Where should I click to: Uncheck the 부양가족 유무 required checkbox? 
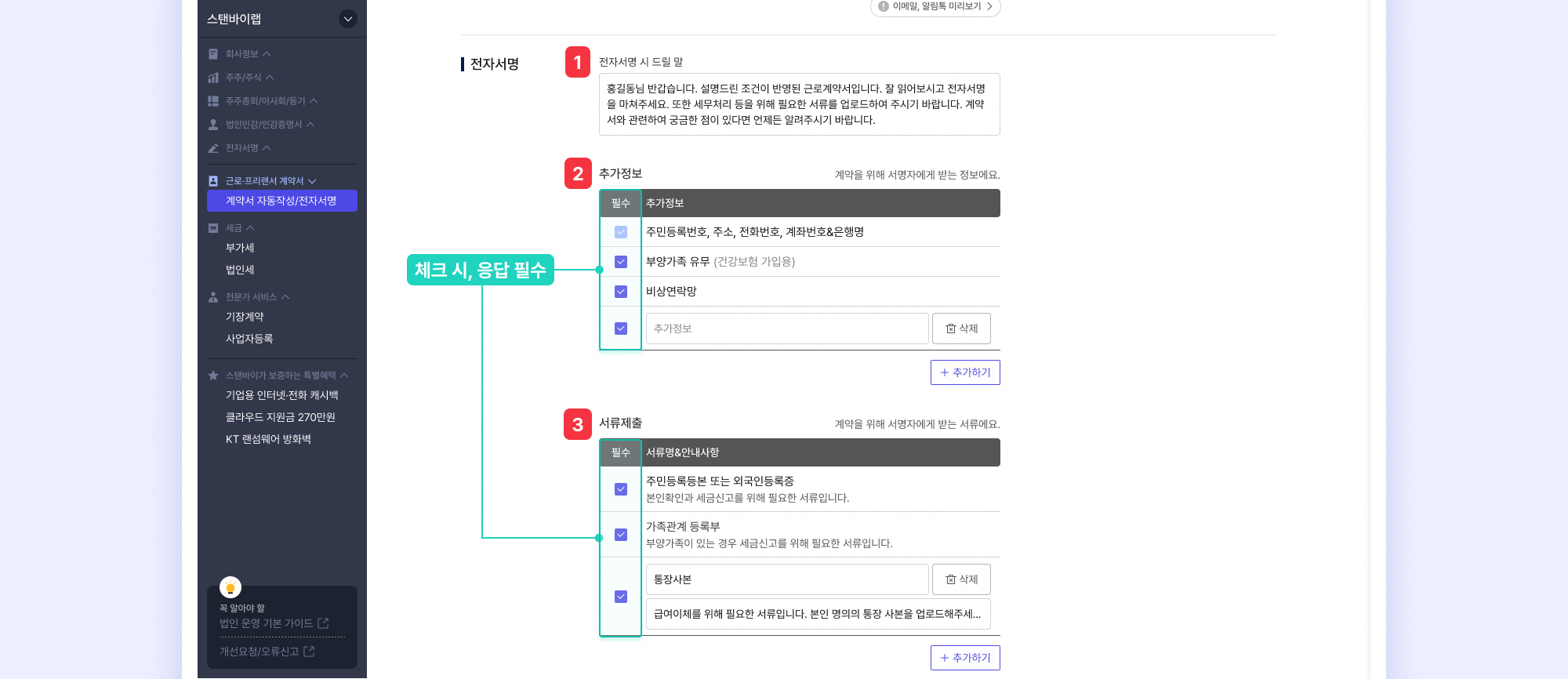(x=621, y=262)
